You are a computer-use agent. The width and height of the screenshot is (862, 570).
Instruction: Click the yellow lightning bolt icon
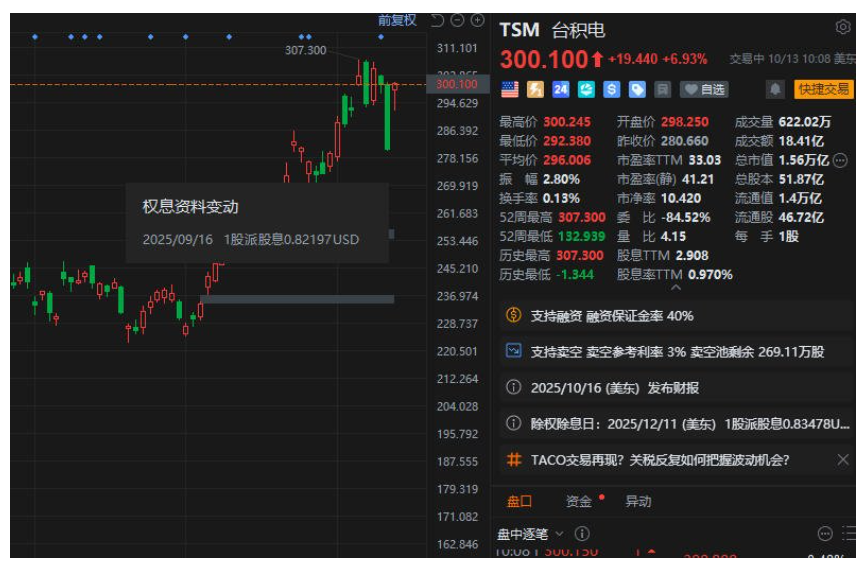click(535, 90)
